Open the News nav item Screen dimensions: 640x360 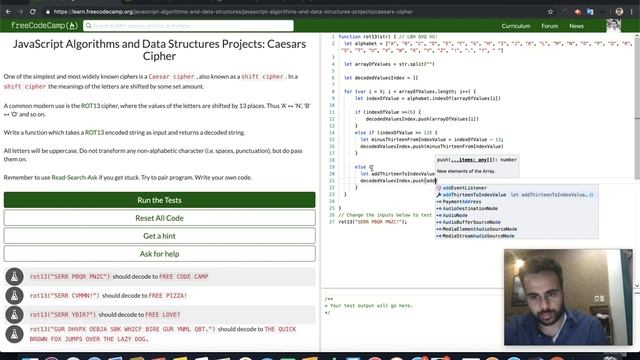point(576,26)
